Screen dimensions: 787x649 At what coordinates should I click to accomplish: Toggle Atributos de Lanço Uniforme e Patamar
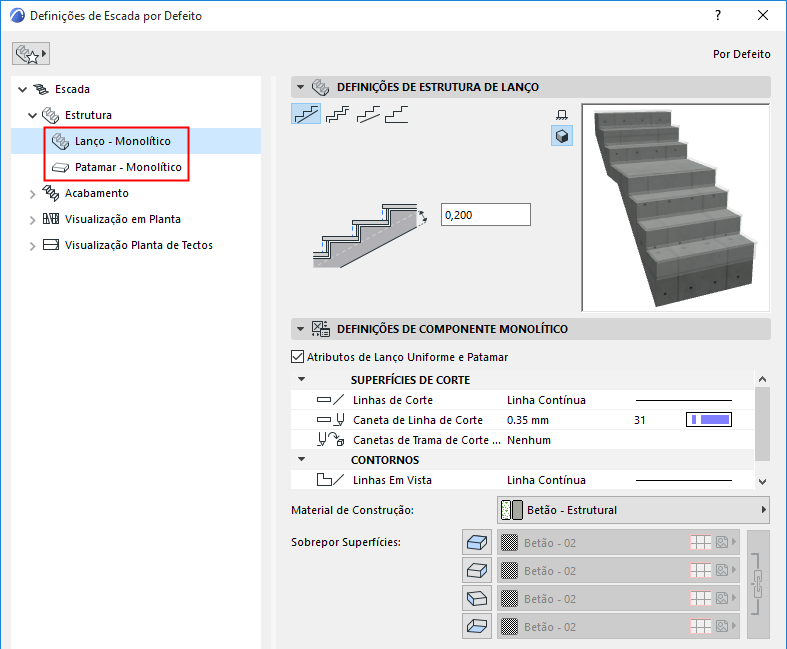click(x=298, y=357)
